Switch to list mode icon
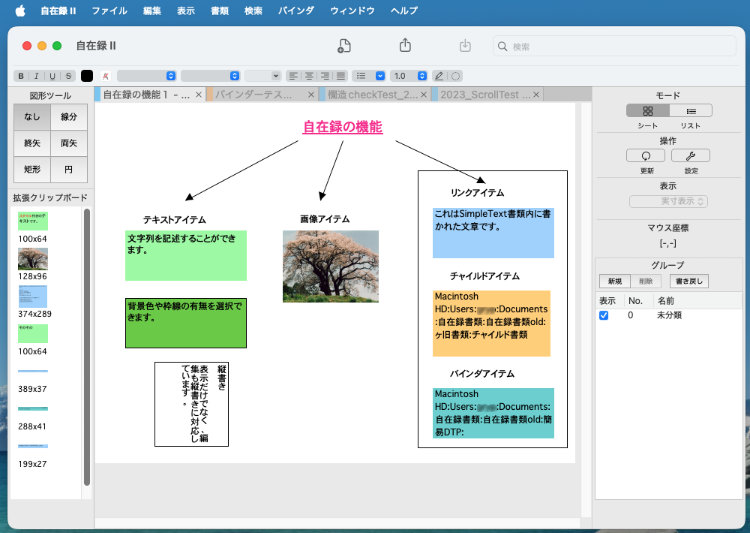Viewport: 750px width, 533px height. click(x=690, y=111)
